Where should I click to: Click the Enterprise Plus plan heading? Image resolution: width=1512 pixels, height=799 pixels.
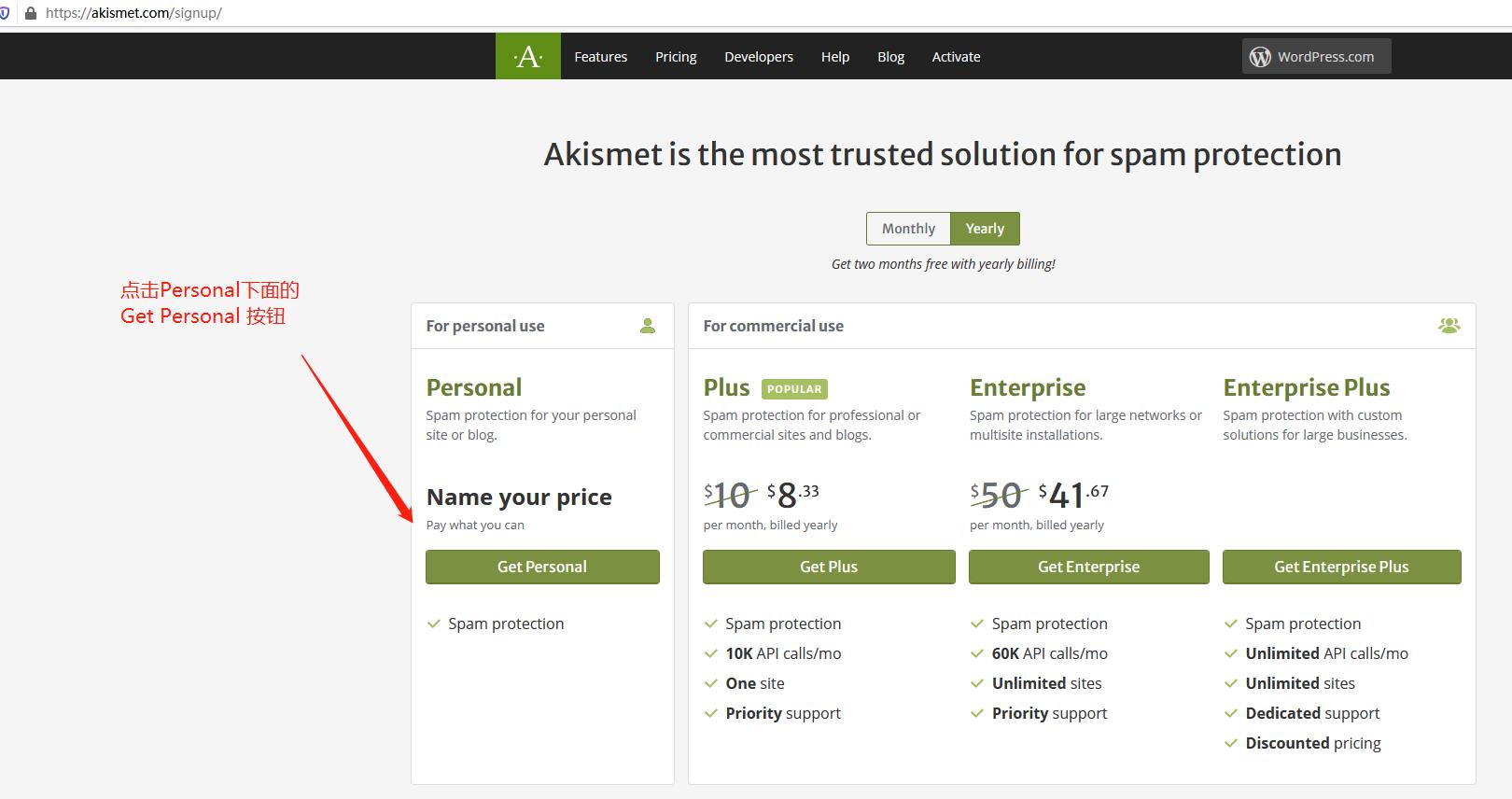(x=1307, y=387)
